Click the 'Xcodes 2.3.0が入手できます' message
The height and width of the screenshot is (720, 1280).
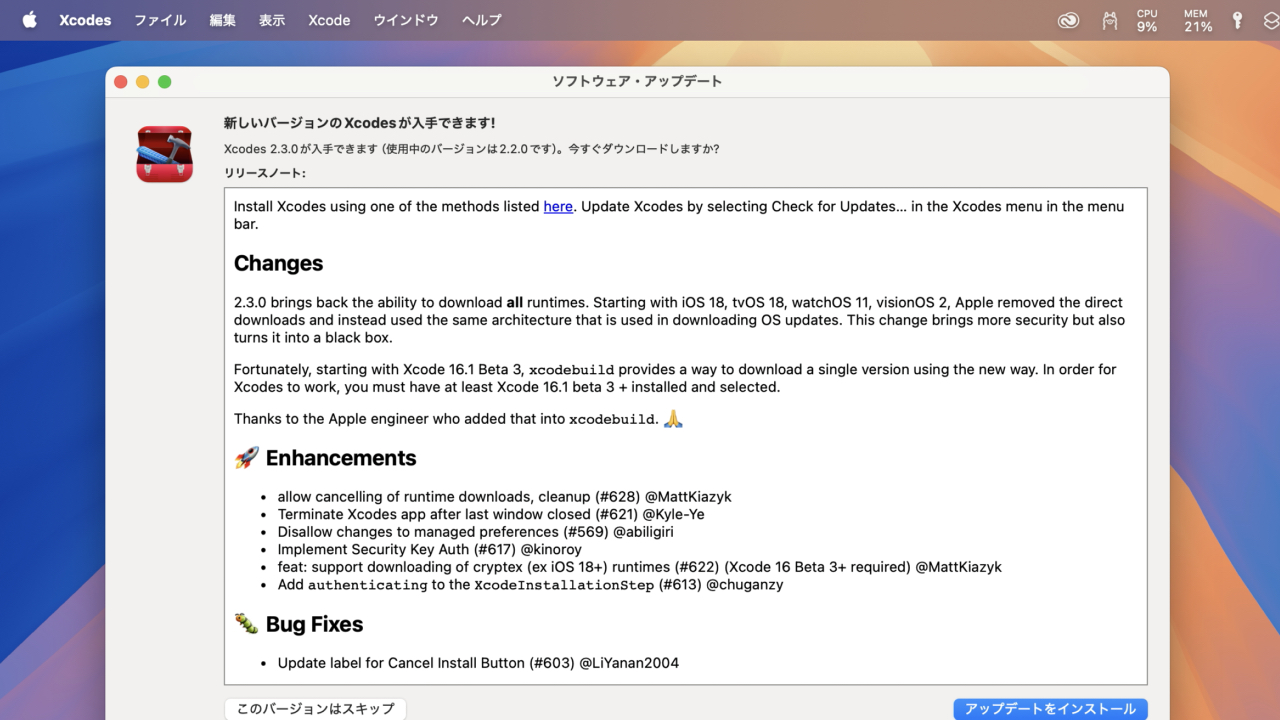pyautogui.click(x=472, y=149)
